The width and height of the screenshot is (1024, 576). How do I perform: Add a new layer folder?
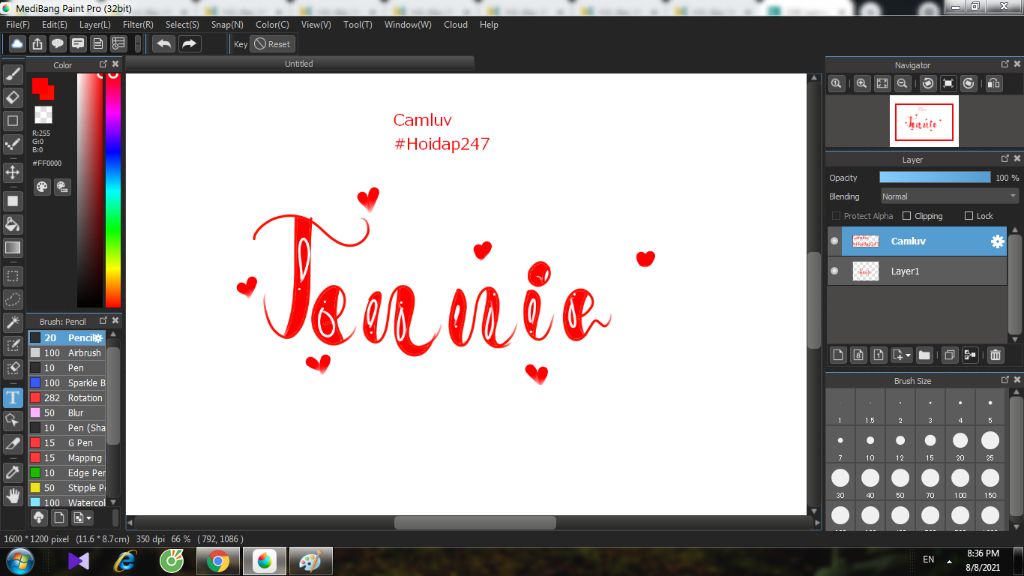click(923, 355)
